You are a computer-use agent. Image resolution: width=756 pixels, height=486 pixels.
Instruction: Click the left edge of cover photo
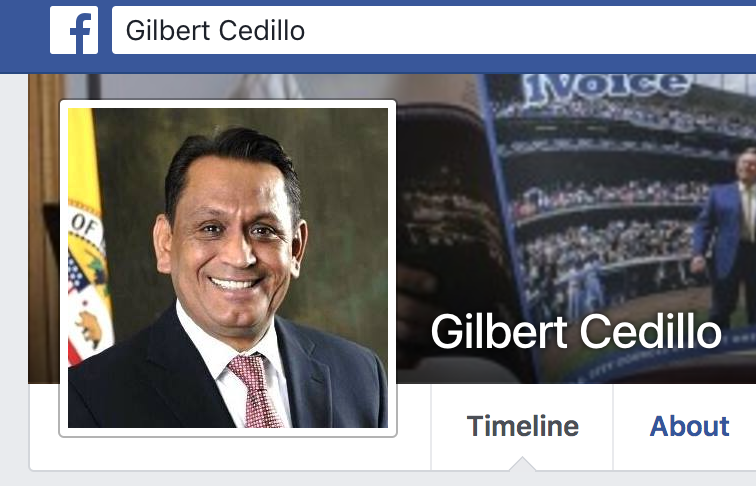(43, 227)
